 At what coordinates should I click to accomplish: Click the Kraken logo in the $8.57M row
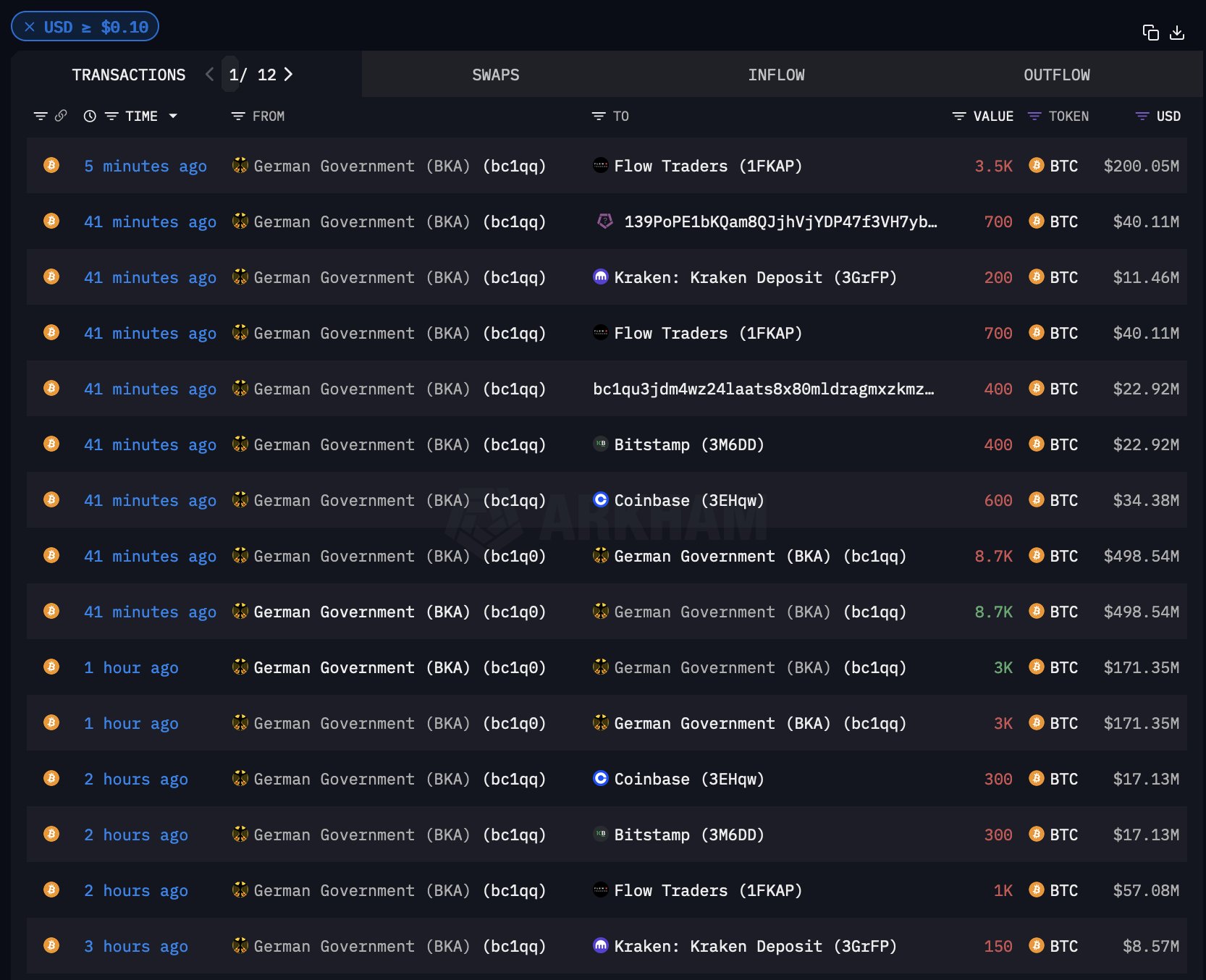point(600,945)
